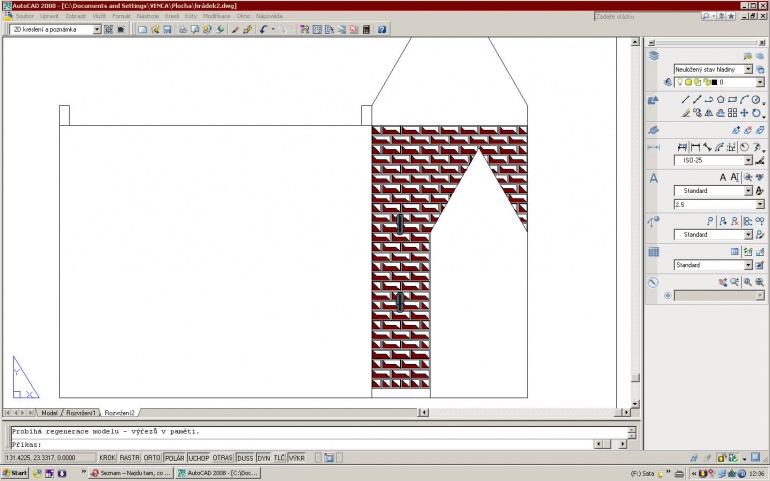Viewport: 770px width, 481px height.
Task: Choose the Rotate modify tool
Action: (756, 113)
